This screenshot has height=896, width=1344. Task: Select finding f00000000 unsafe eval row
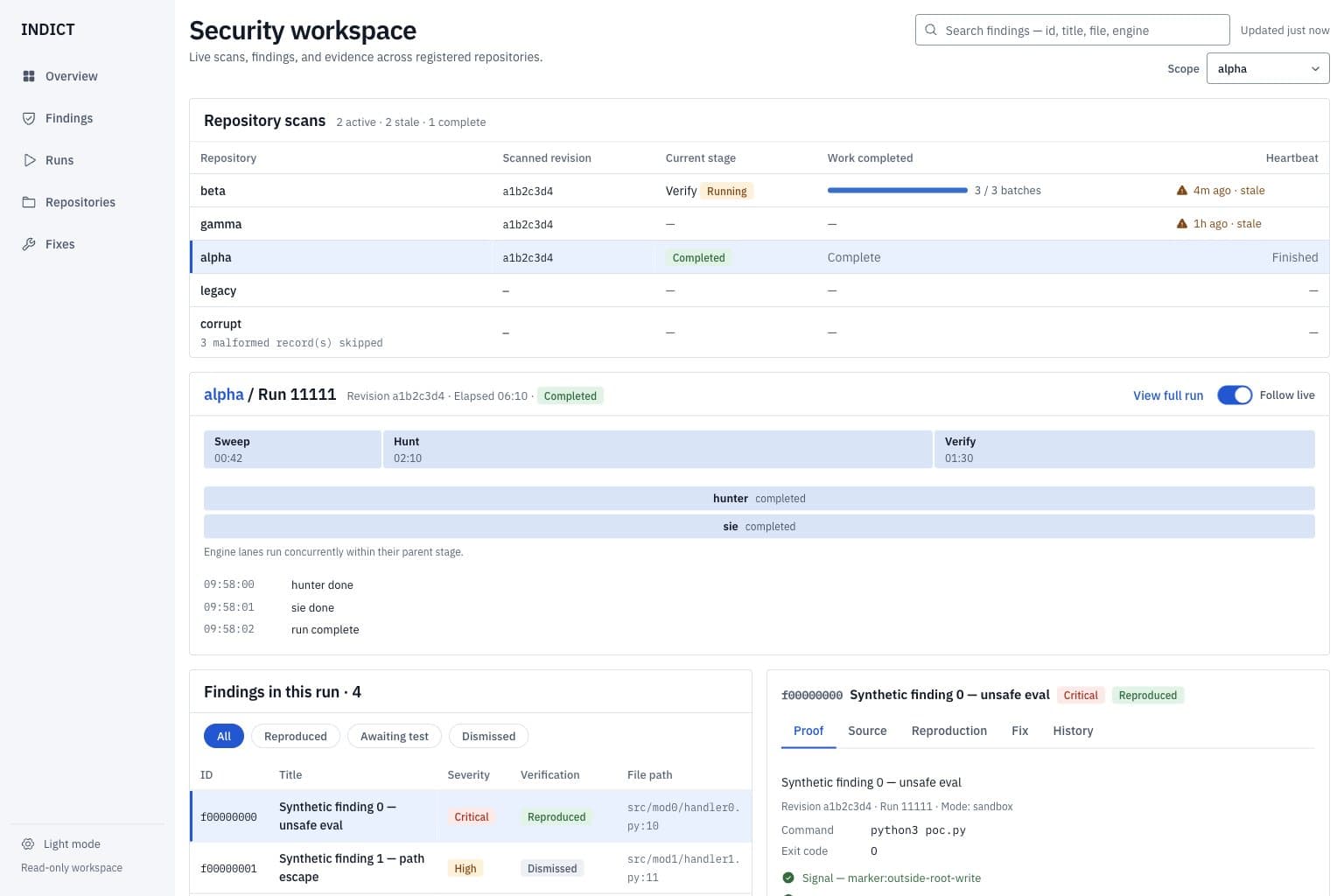tap(471, 816)
